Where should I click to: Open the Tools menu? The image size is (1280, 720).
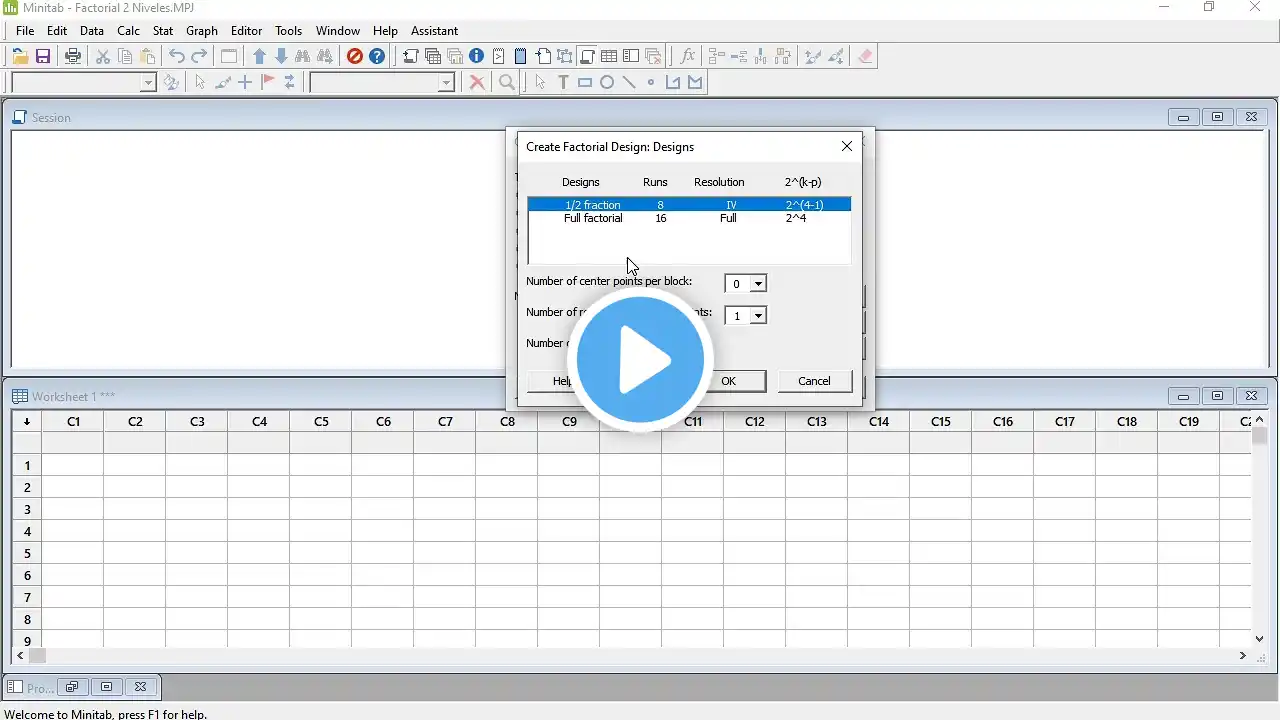(x=289, y=31)
